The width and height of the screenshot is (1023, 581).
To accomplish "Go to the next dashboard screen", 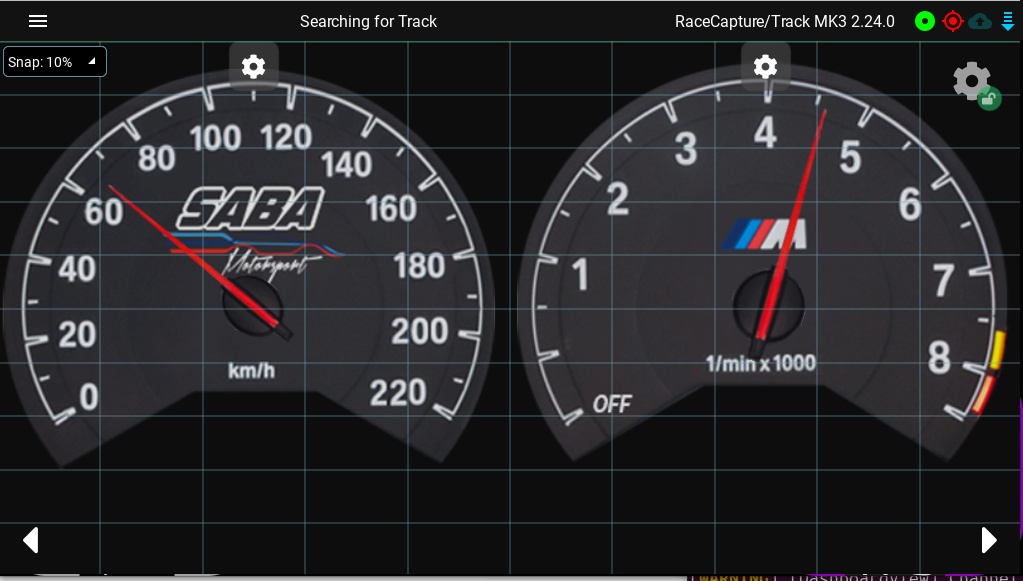I will (989, 540).
